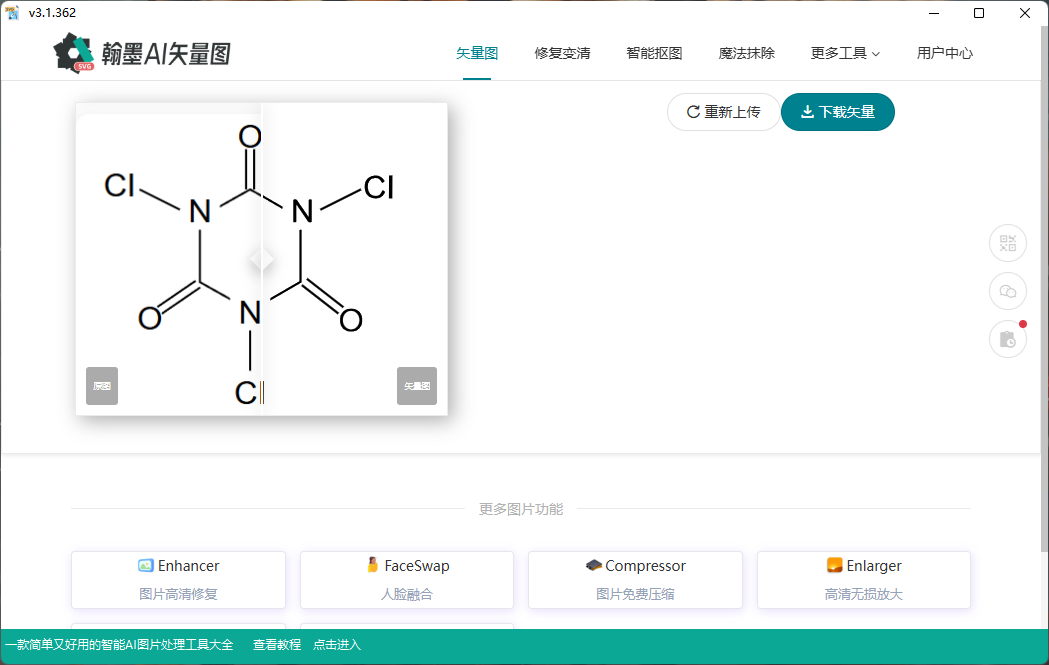Click the clipboard history icon with red dot
1049x665 pixels.
click(1007, 339)
